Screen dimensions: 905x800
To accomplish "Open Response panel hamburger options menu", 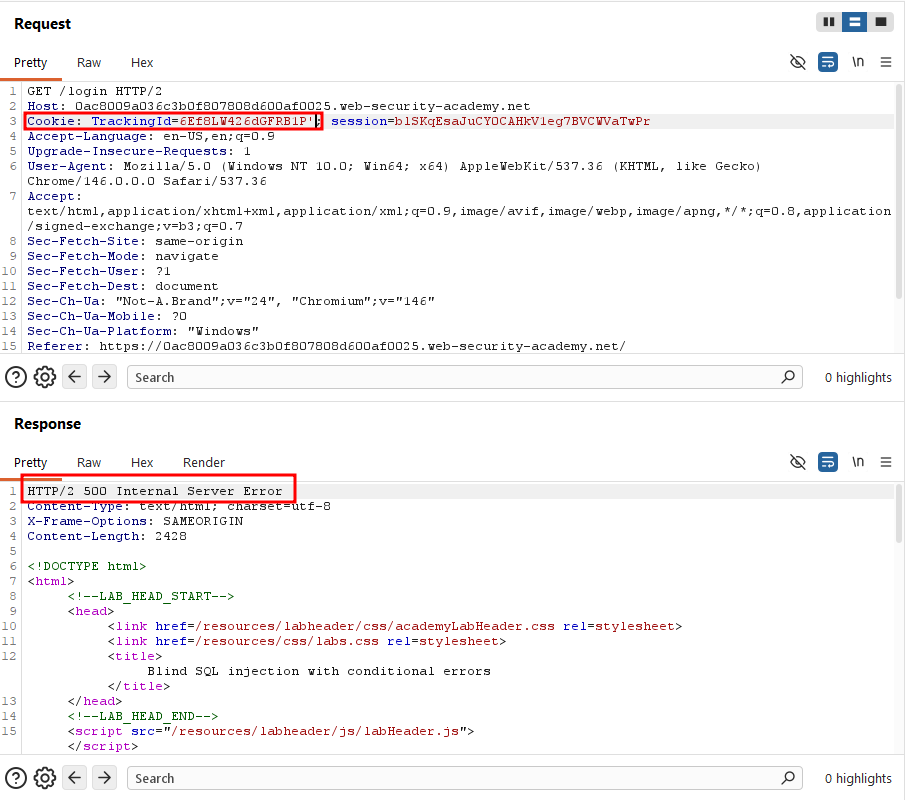I will pyautogui.click(x=886, y=462).
